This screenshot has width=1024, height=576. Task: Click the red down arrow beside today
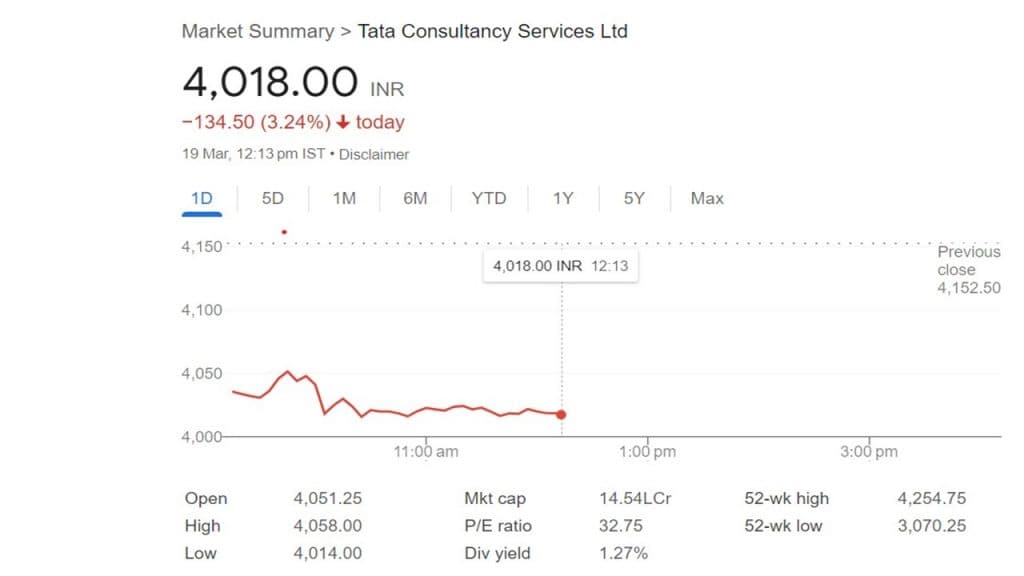pyautogui.click(x=342, y=123)
